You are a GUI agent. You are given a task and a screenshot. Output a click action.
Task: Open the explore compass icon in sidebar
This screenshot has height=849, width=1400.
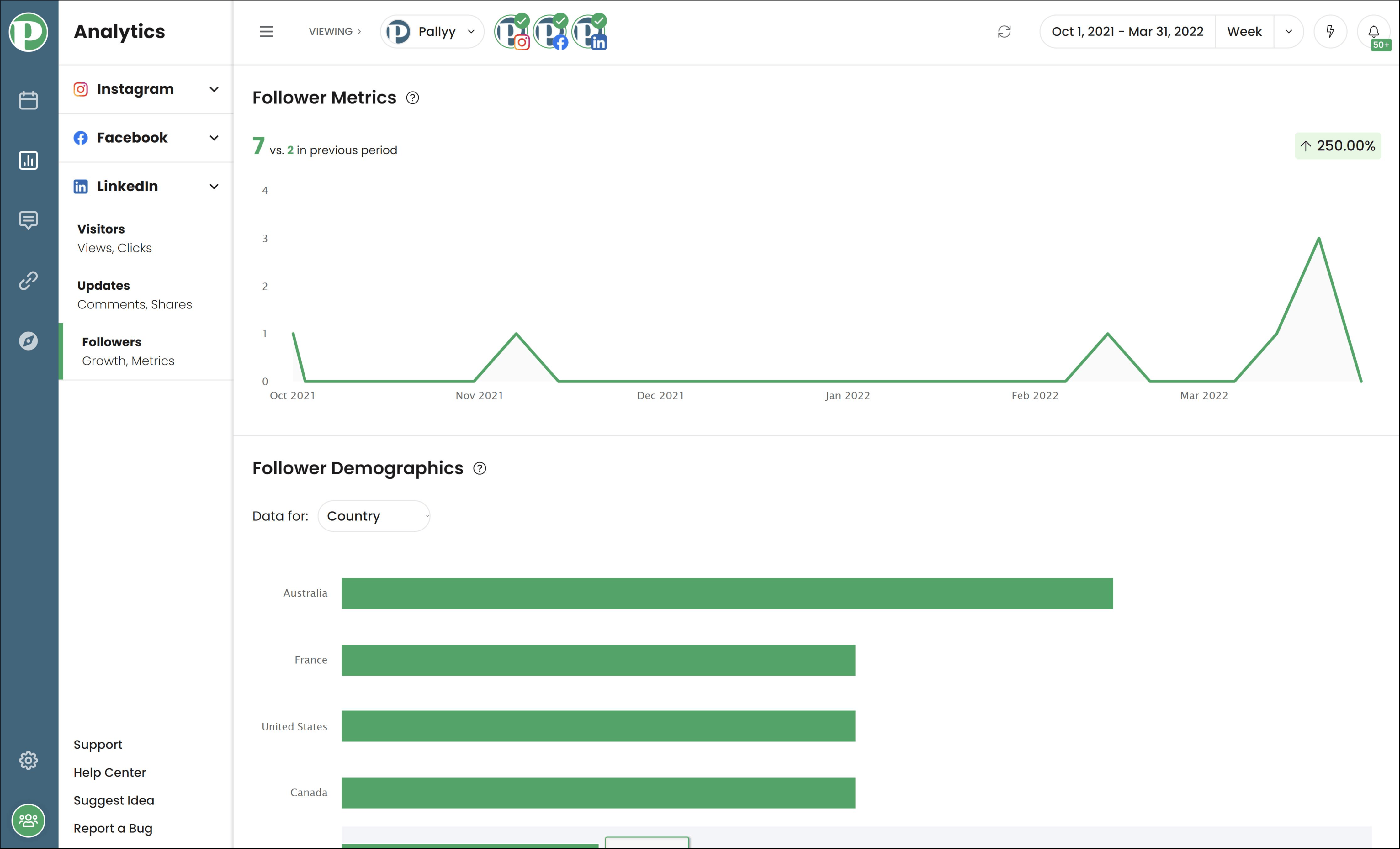point(28,340)
